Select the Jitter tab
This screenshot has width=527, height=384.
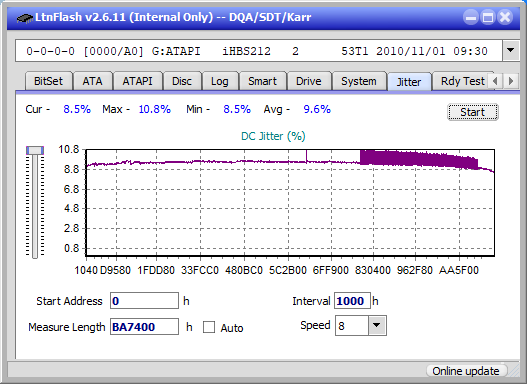coord(409,82)
